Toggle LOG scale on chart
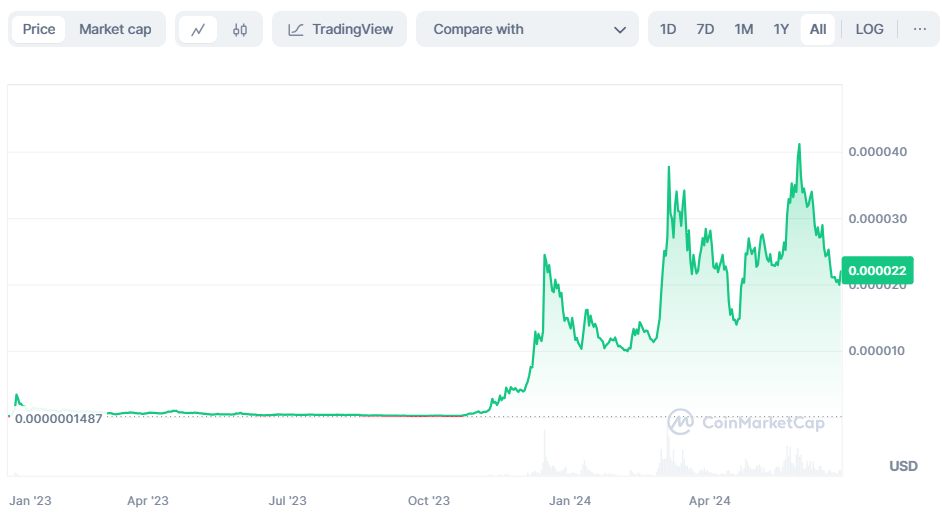 [869, 29]
